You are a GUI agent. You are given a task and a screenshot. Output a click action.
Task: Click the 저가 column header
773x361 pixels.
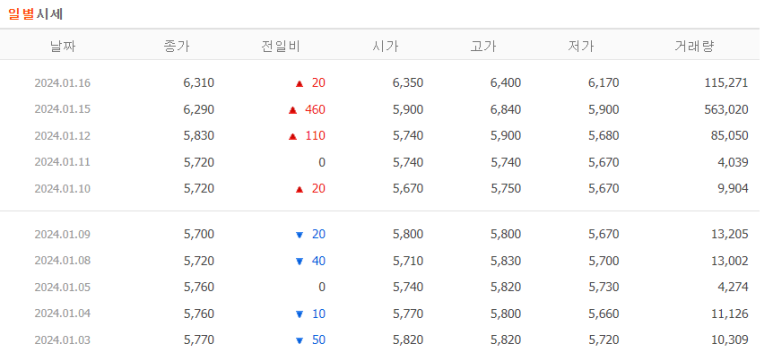tap(581, 46)
